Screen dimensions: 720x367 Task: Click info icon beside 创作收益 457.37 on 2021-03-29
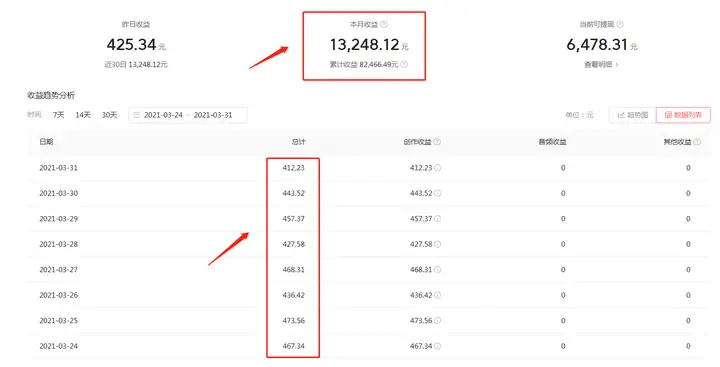pyautogui.click(x=438, y=219)
